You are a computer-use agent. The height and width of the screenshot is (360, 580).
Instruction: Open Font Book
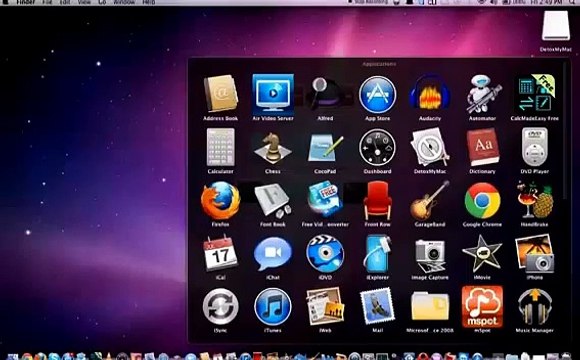(273, 201)
